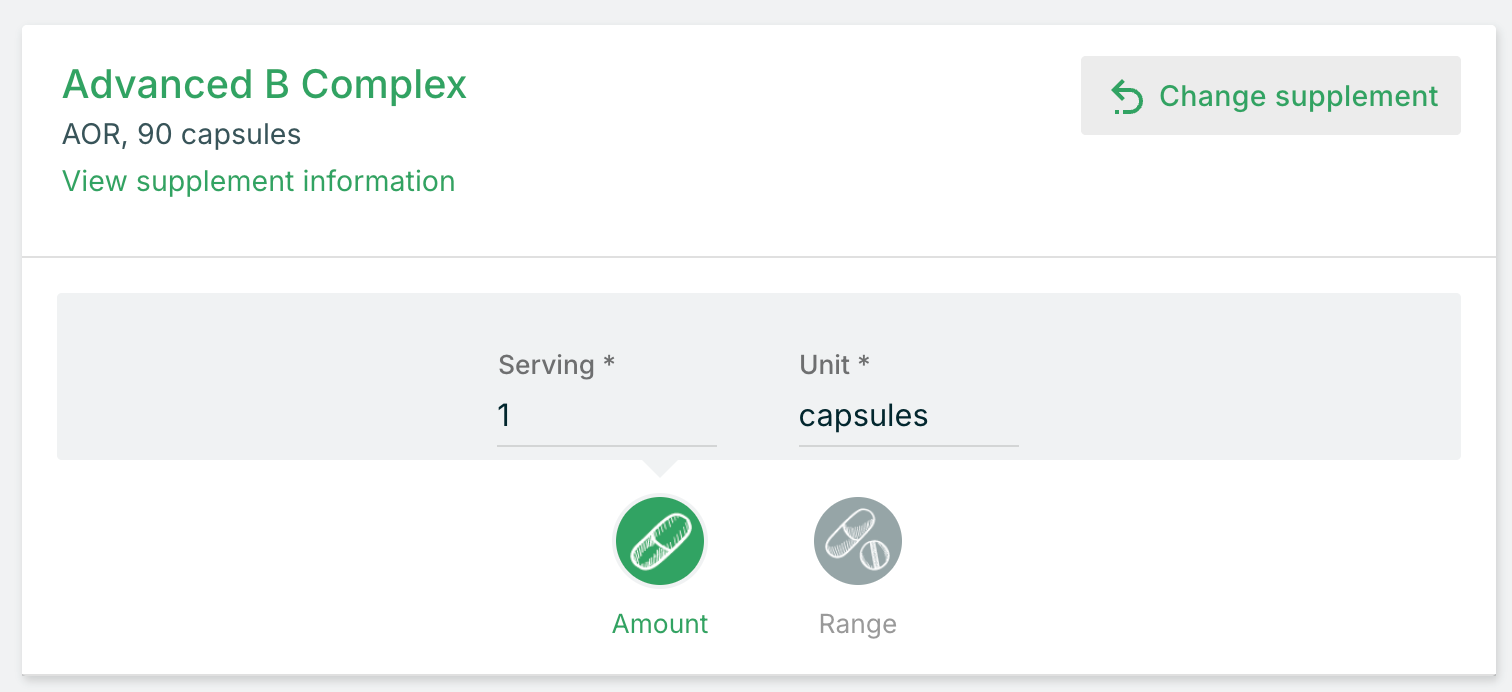Select the green Amount capsule icon
This screenshot has height=692, width=1512.
coord(660,541)
